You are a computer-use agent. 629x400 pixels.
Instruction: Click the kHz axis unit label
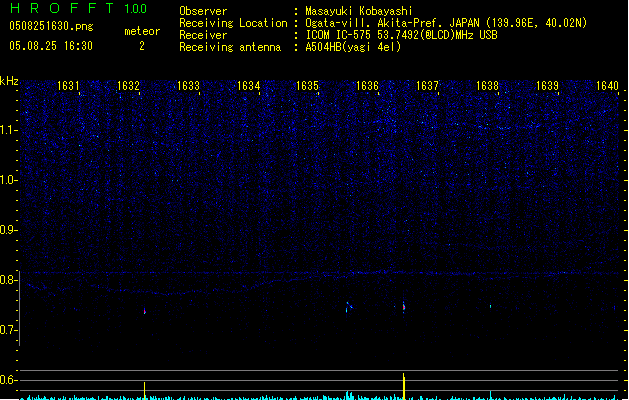pyautogui.click(x=10, y=80)
